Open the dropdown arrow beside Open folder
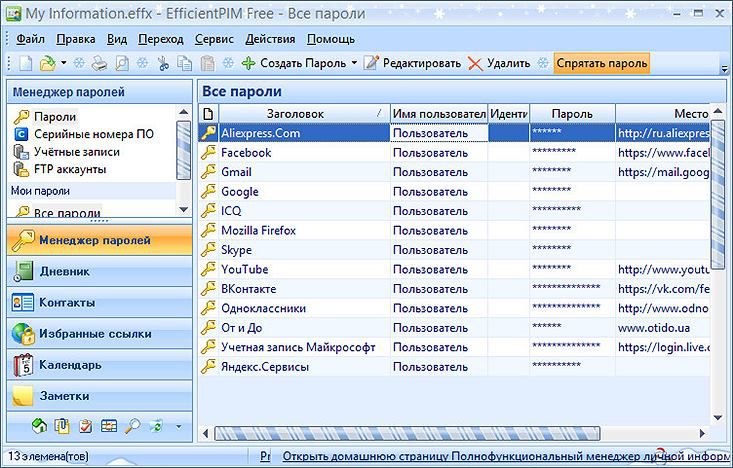Viewport: 733px width, 468px height. point(64,63)
